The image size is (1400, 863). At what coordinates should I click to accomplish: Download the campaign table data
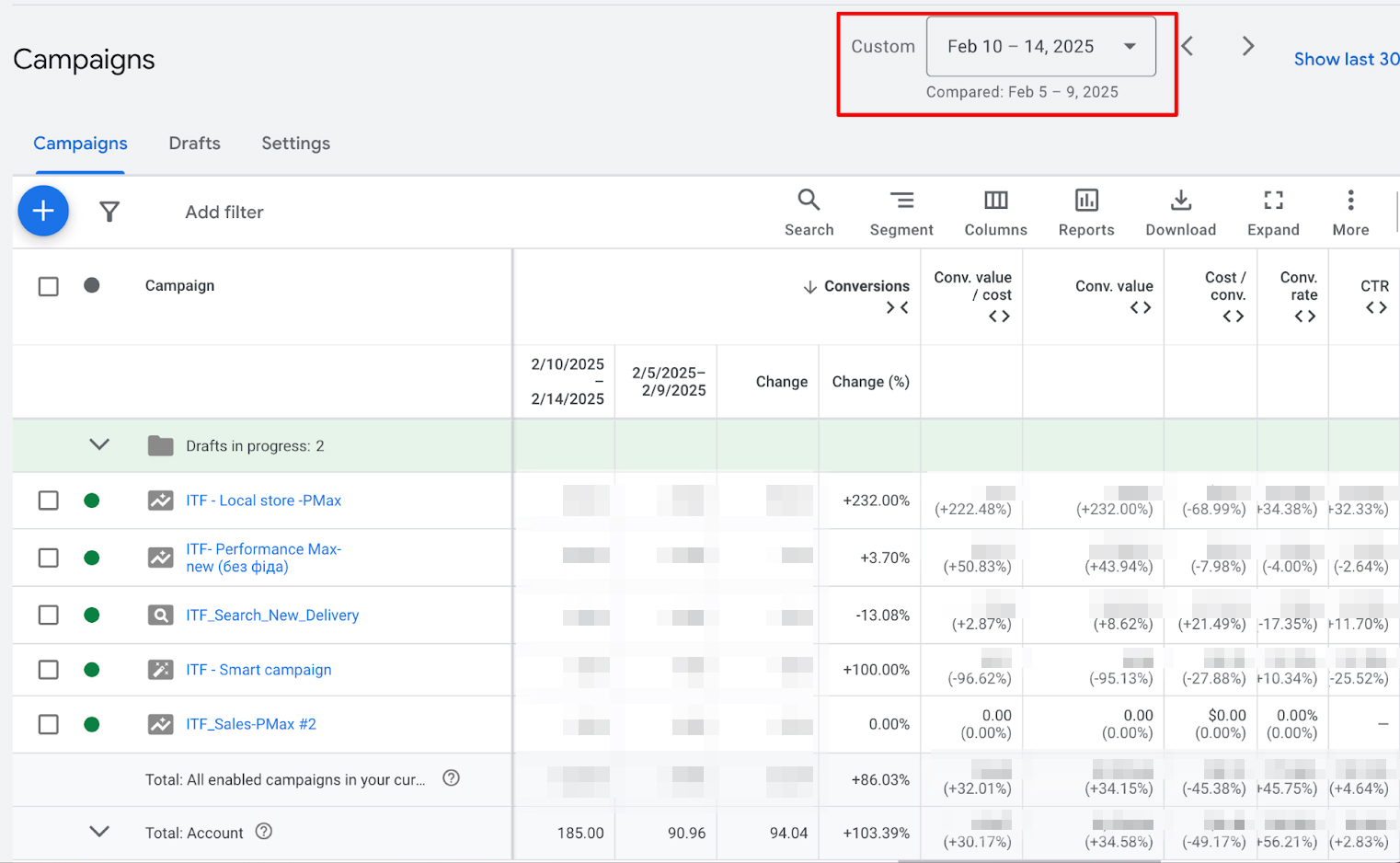pyautogui.click(x=1180, y=213)
